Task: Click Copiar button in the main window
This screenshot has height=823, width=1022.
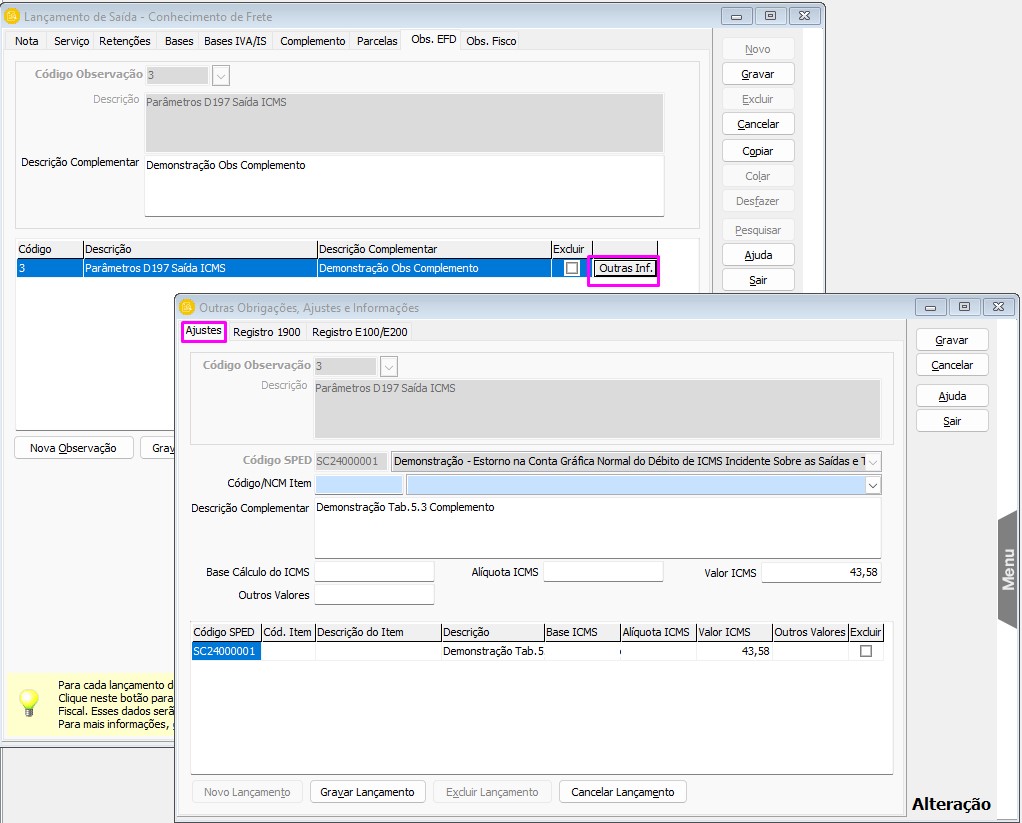Action: point(757,151)
